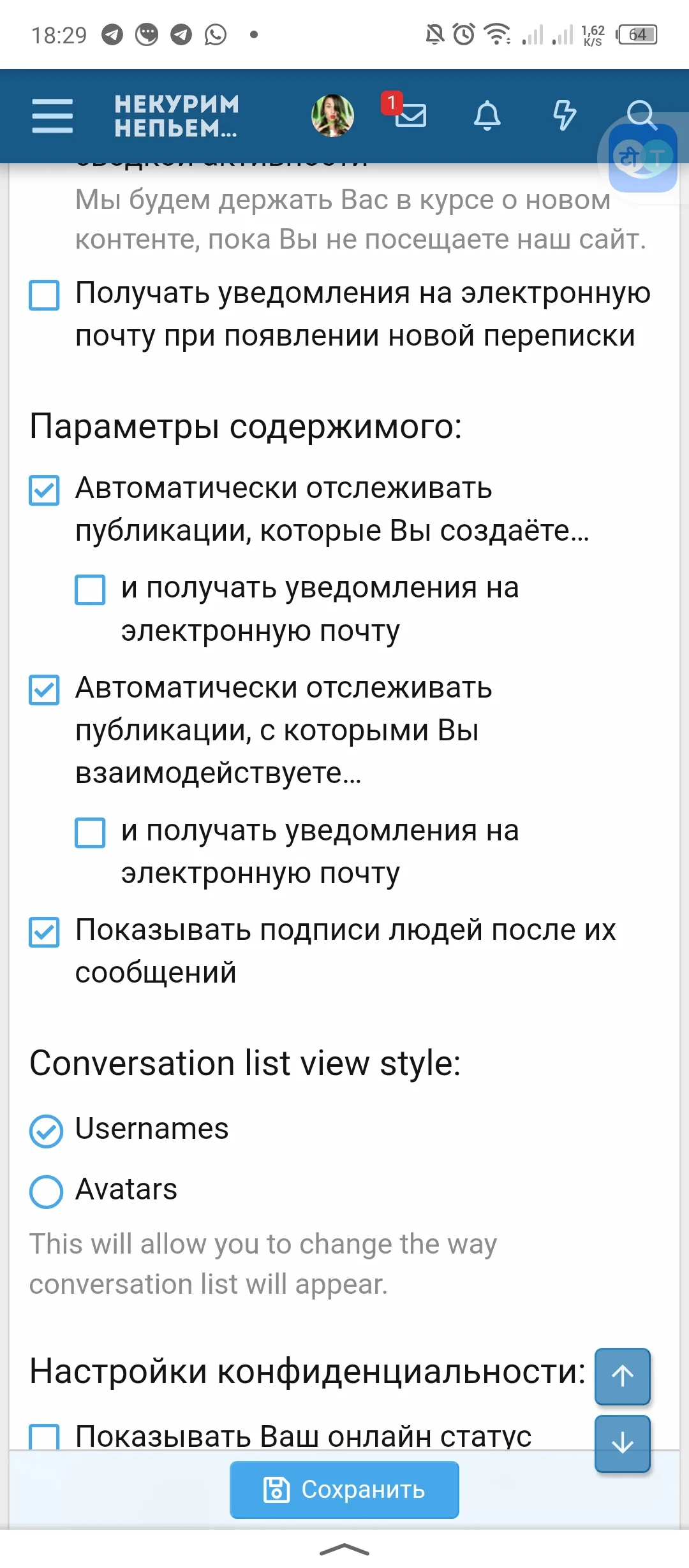This screenshot has height=1568, width=689.
Task: Enable email notifications under interacted publications
Action: pyautogui.click(x=91, y=833)
